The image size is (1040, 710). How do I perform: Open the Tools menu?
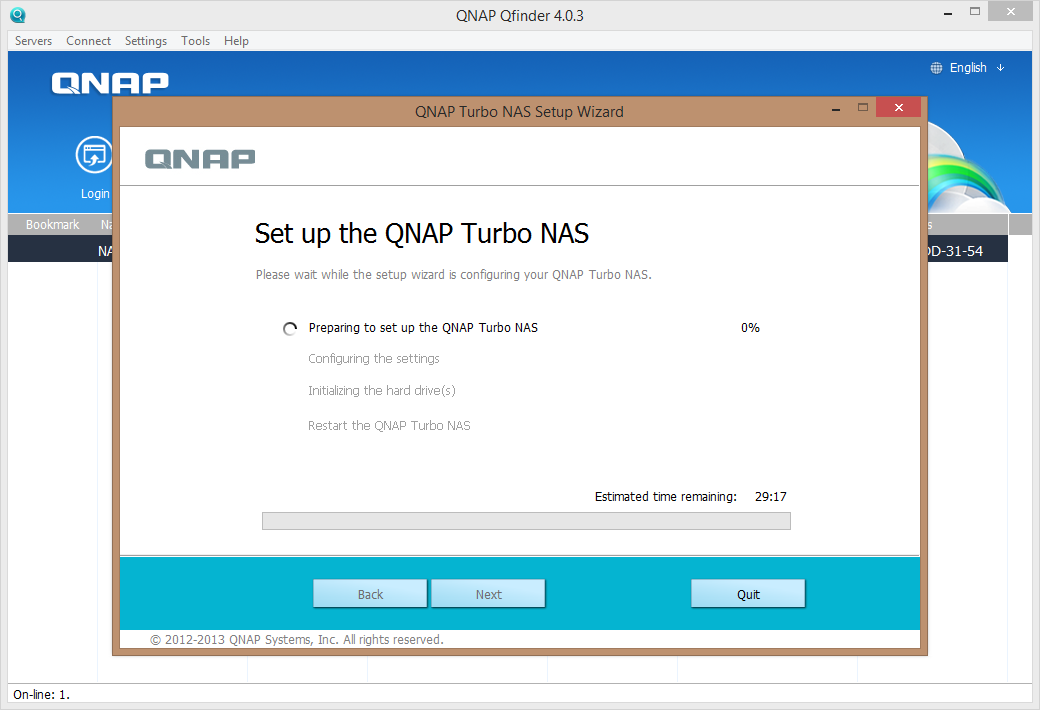click(196, 40)
